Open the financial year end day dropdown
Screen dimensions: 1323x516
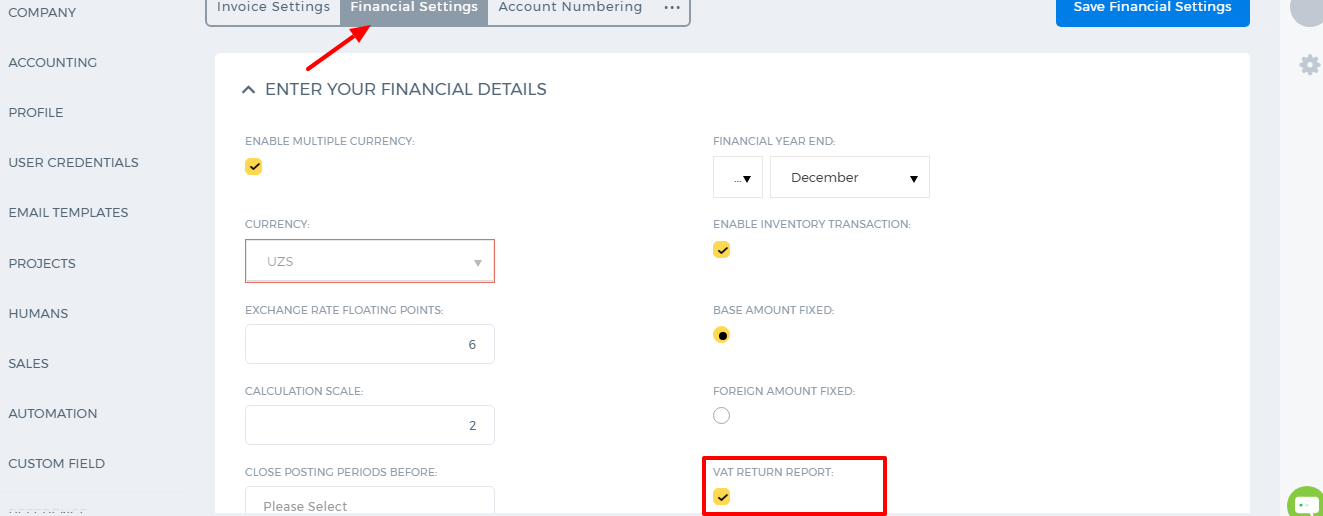(738, 177)
